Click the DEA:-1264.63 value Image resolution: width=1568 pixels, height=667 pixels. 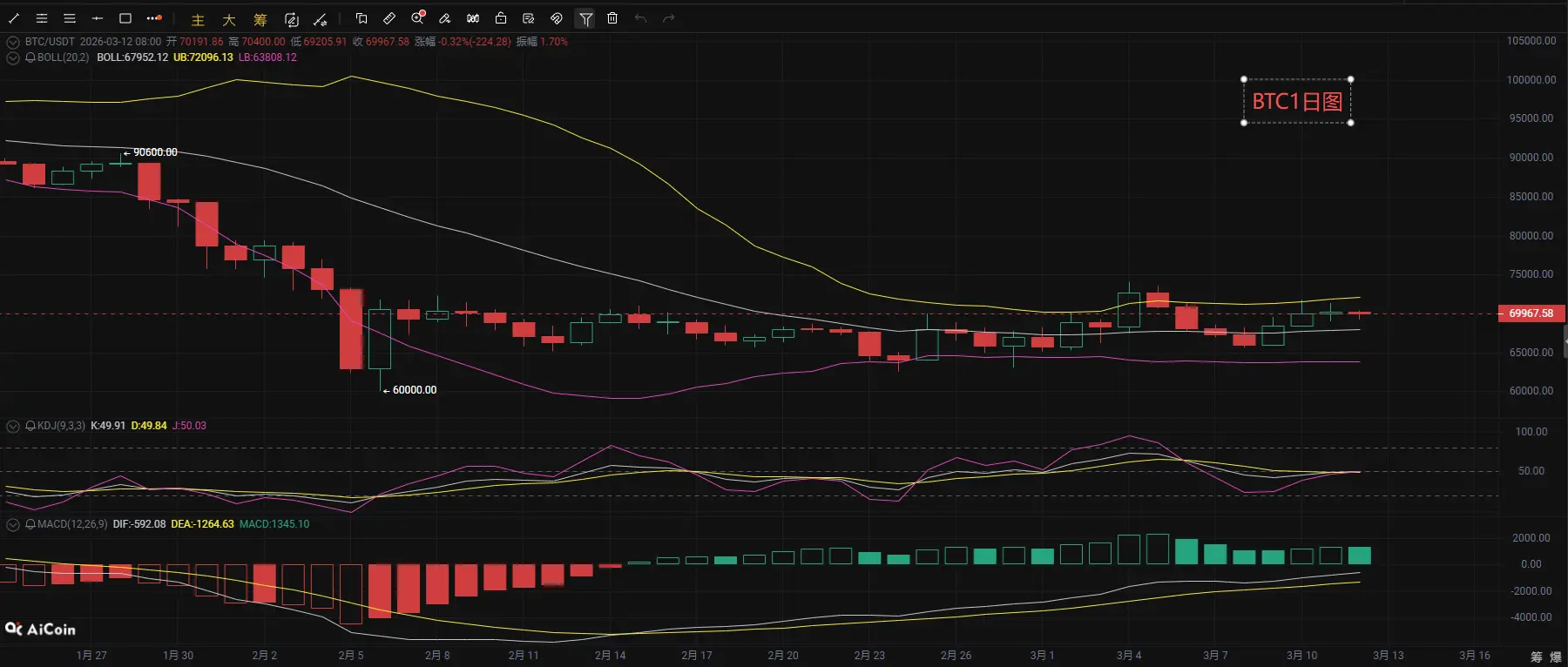[x=202, y=524]
